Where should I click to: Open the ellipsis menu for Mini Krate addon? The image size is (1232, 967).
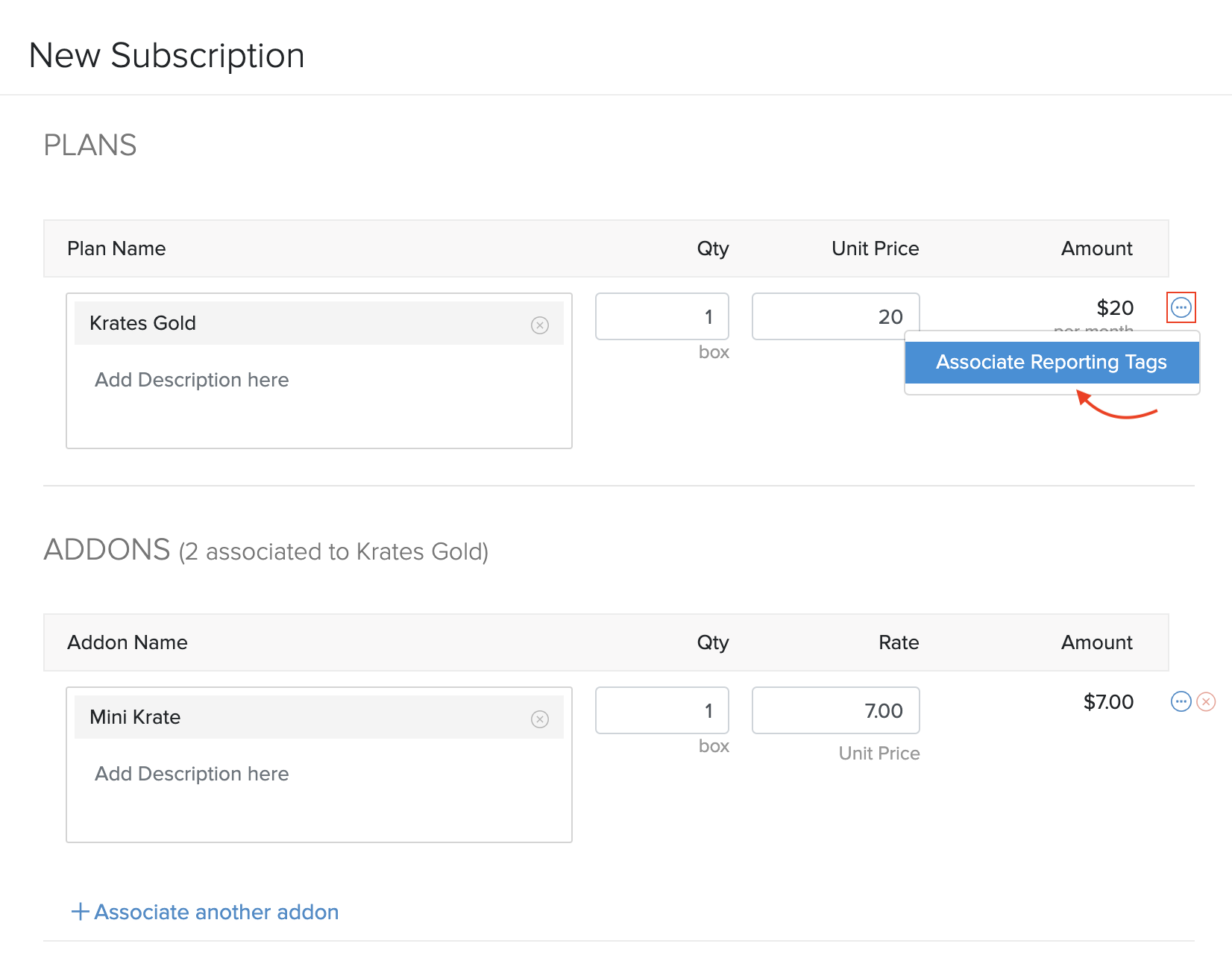(x=1181, y=701)
